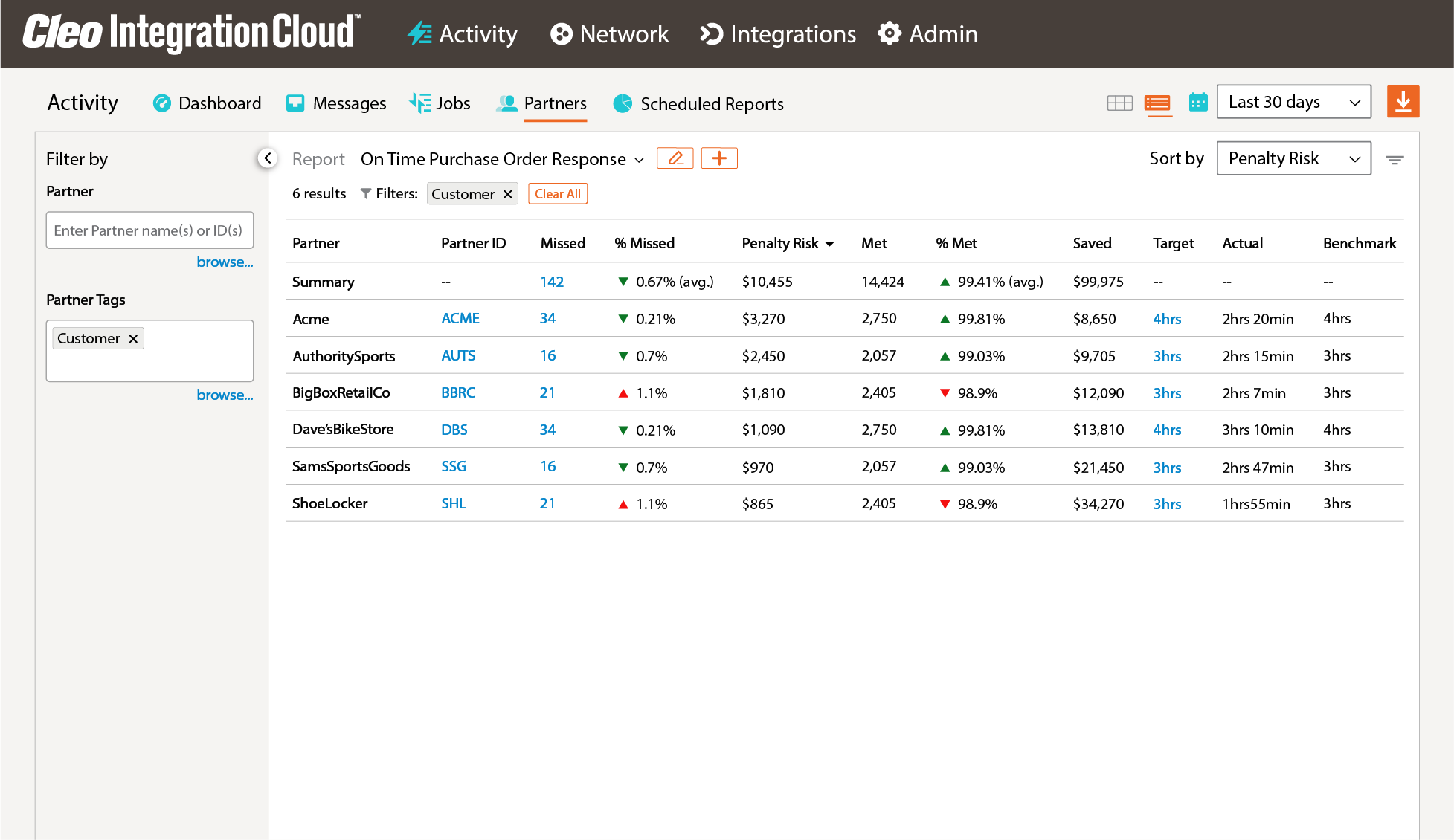Click the sort order lines icon

[1394, 160]
